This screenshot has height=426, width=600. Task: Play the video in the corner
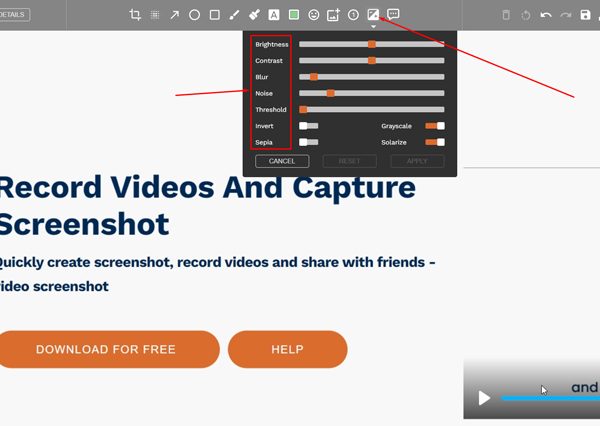pos(484,398)
